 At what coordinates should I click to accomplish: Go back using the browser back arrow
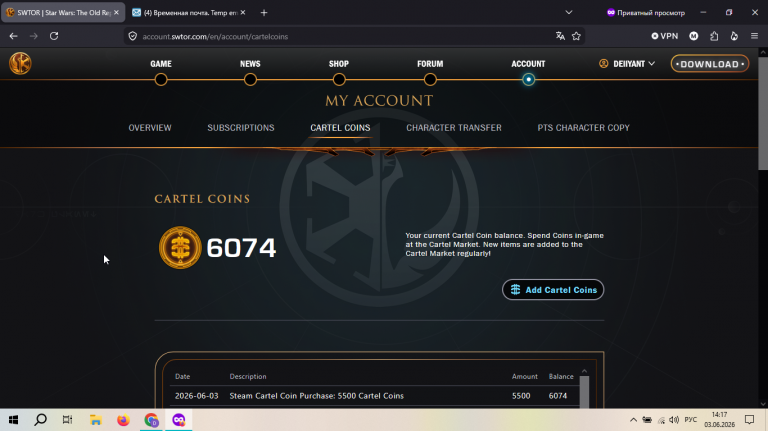point(13,36)
